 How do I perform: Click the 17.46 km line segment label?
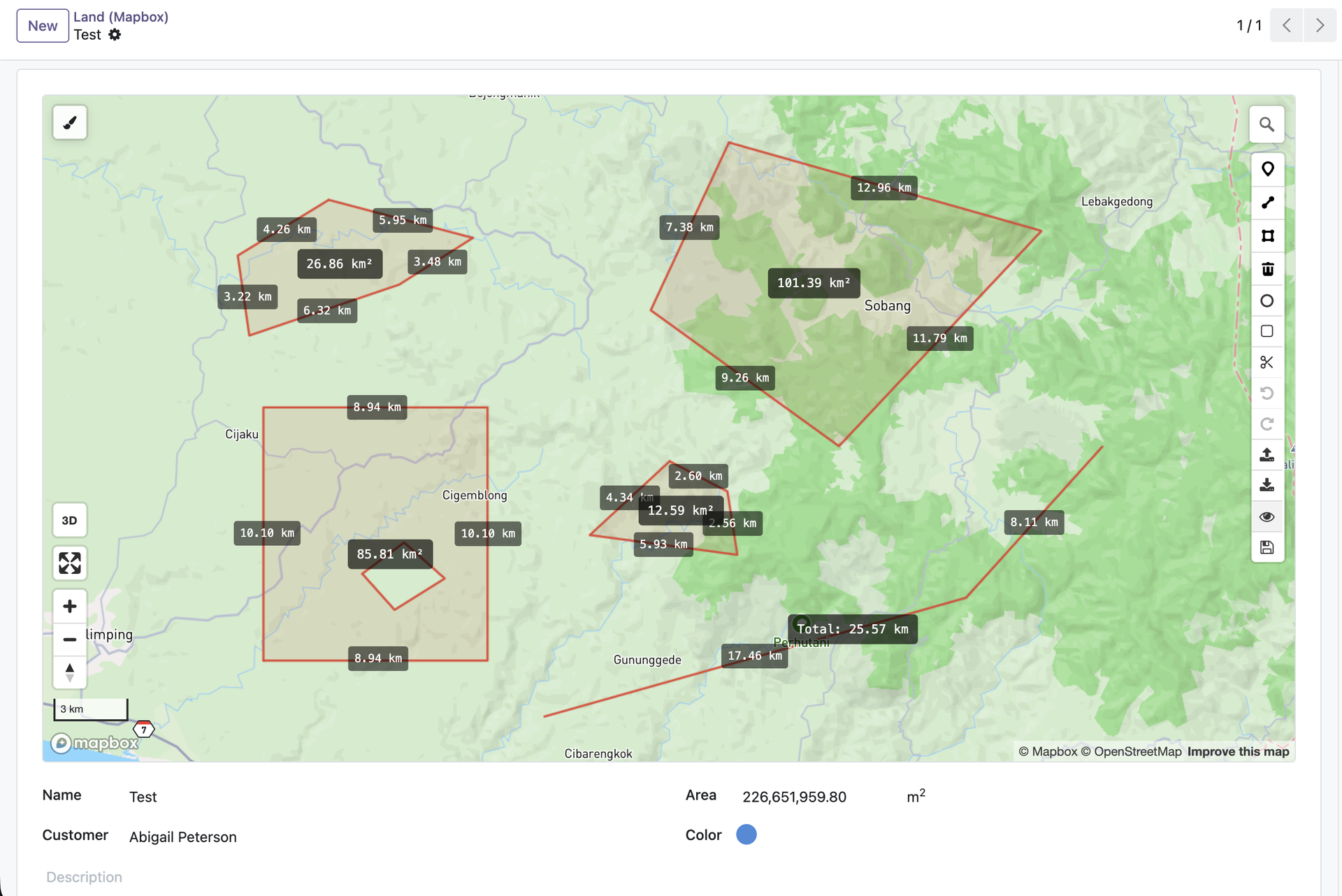(x=755, y=656)
